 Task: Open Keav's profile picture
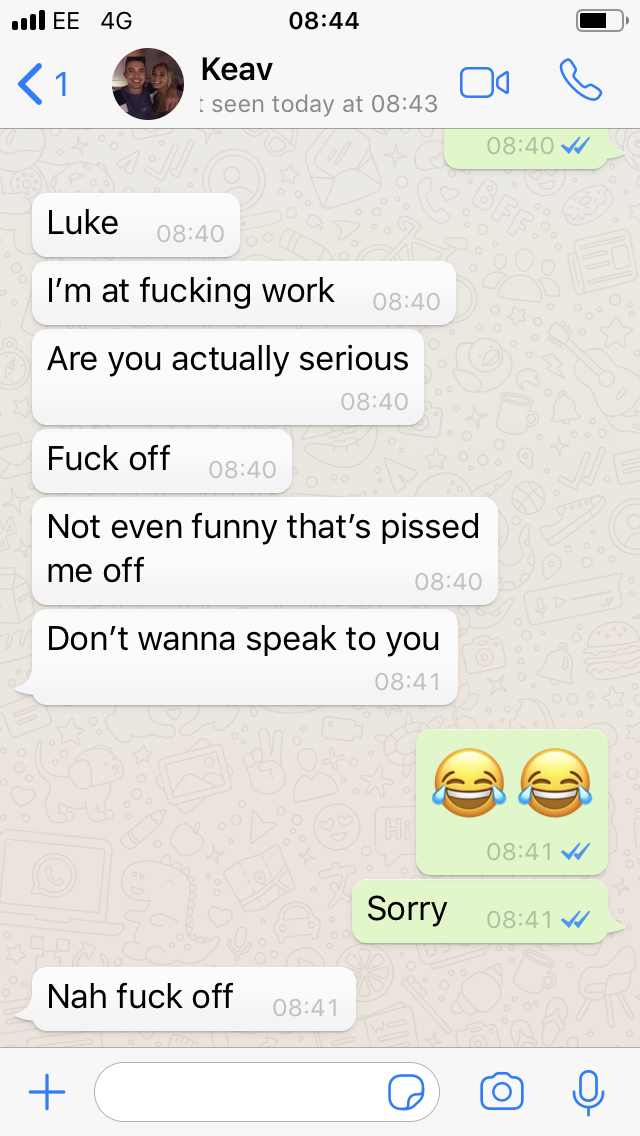[148, 84]
